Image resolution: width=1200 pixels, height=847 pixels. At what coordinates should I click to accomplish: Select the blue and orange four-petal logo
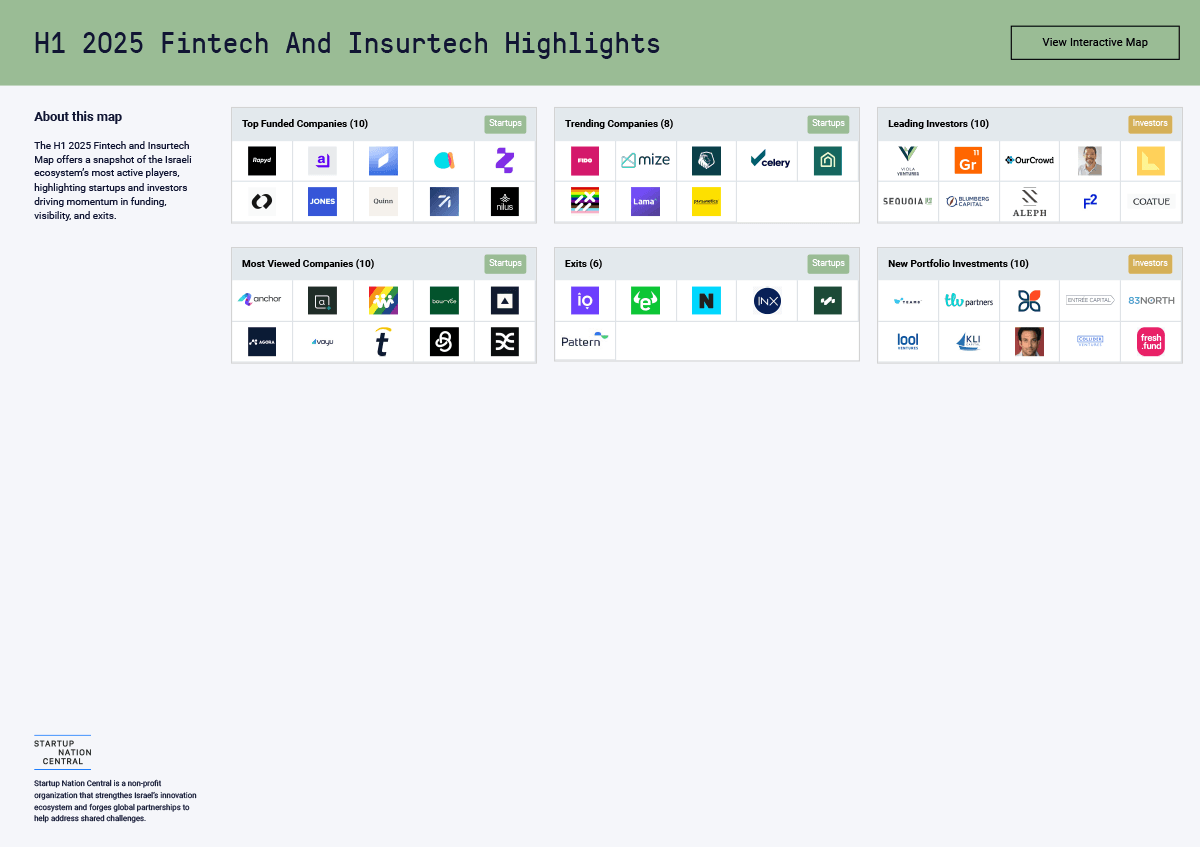[1029, 301]
